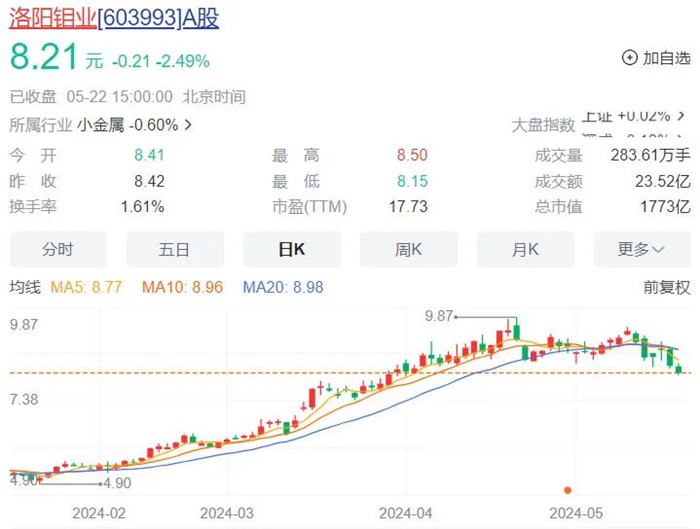Click the plus icon to add to watchlist

pyautogui.click(x=630, y=58)
